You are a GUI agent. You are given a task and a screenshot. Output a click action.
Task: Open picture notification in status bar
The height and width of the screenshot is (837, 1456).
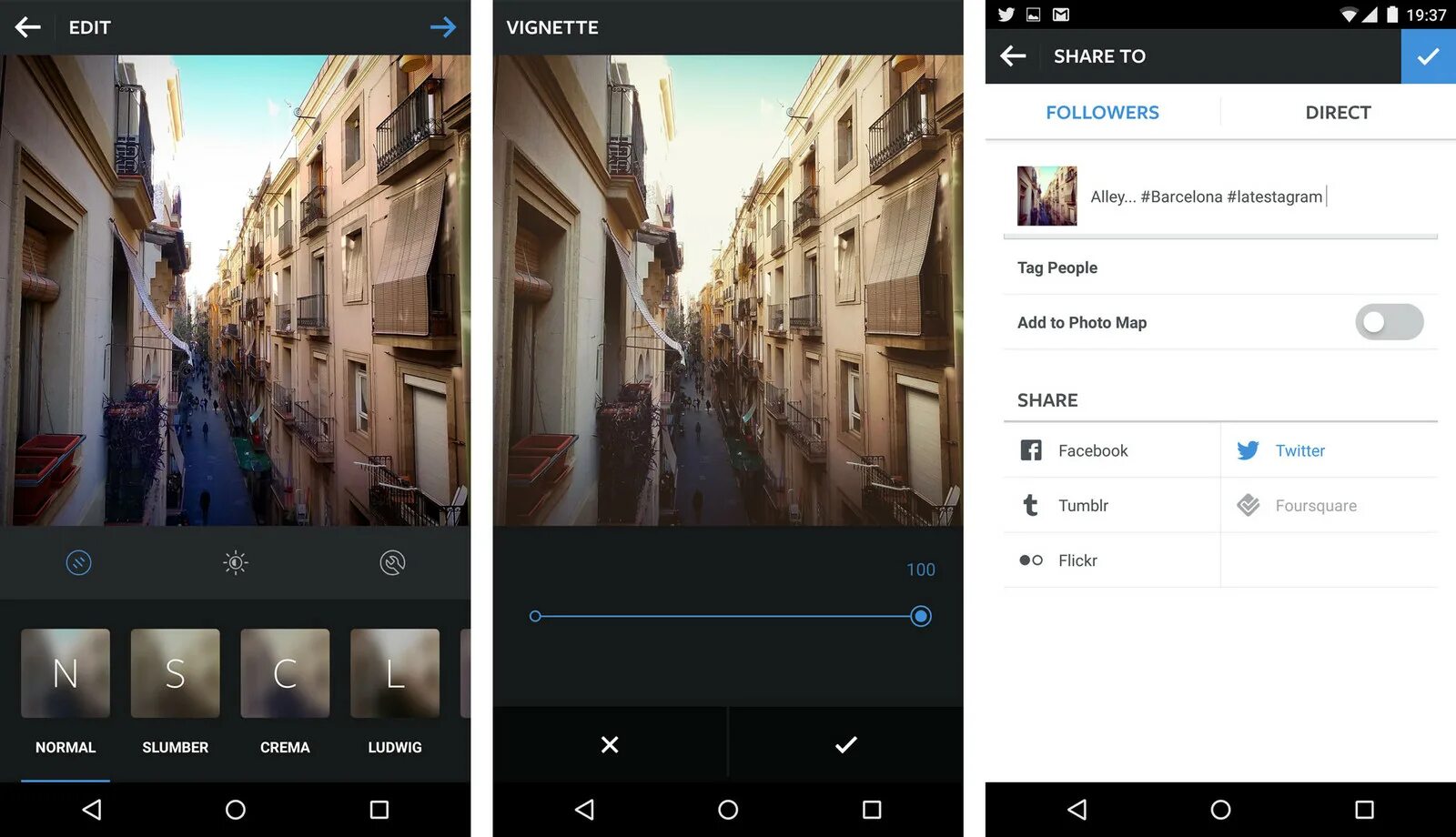[x=1033, y=15]
